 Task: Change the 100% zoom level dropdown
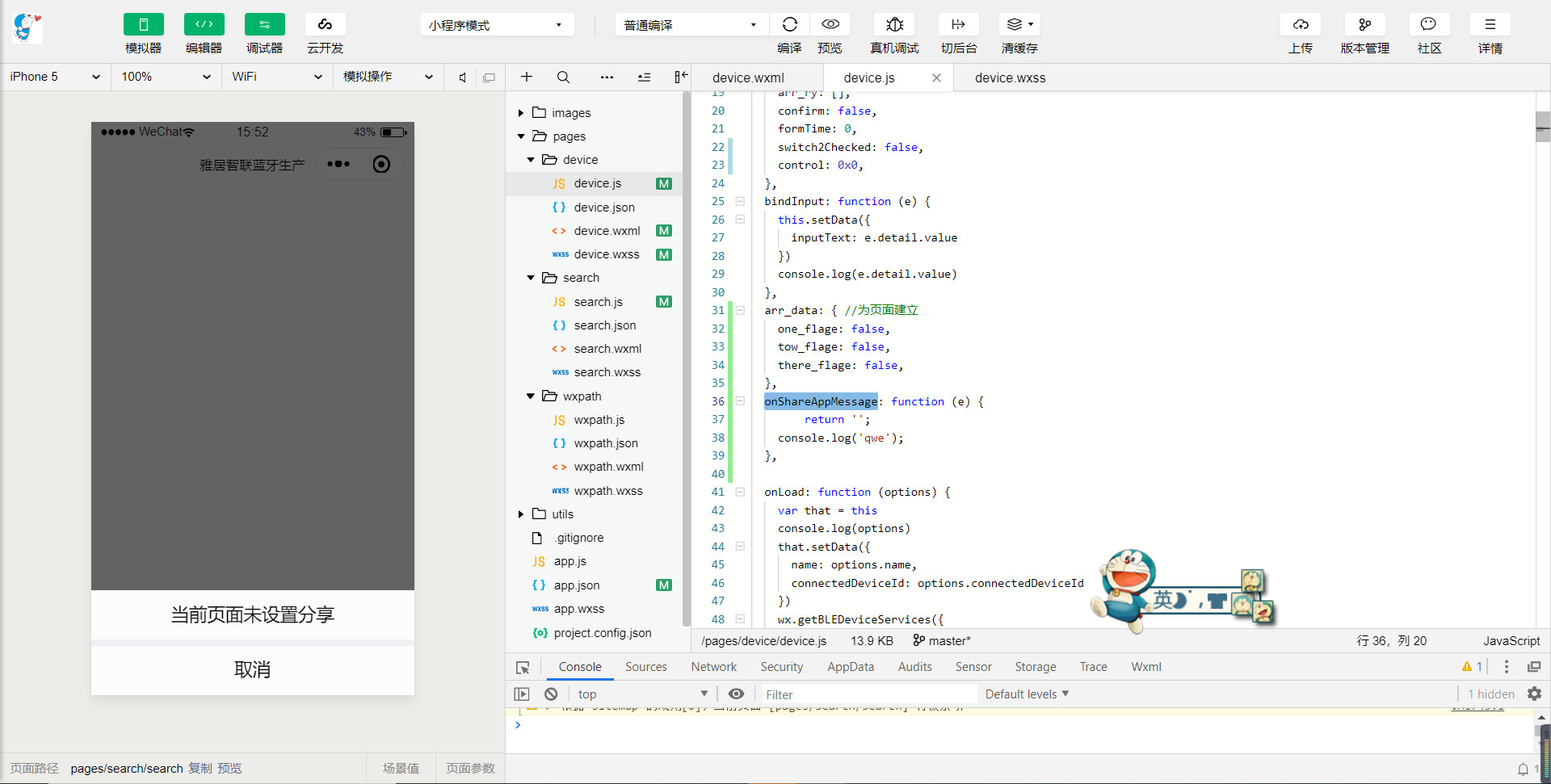(166, 77)
